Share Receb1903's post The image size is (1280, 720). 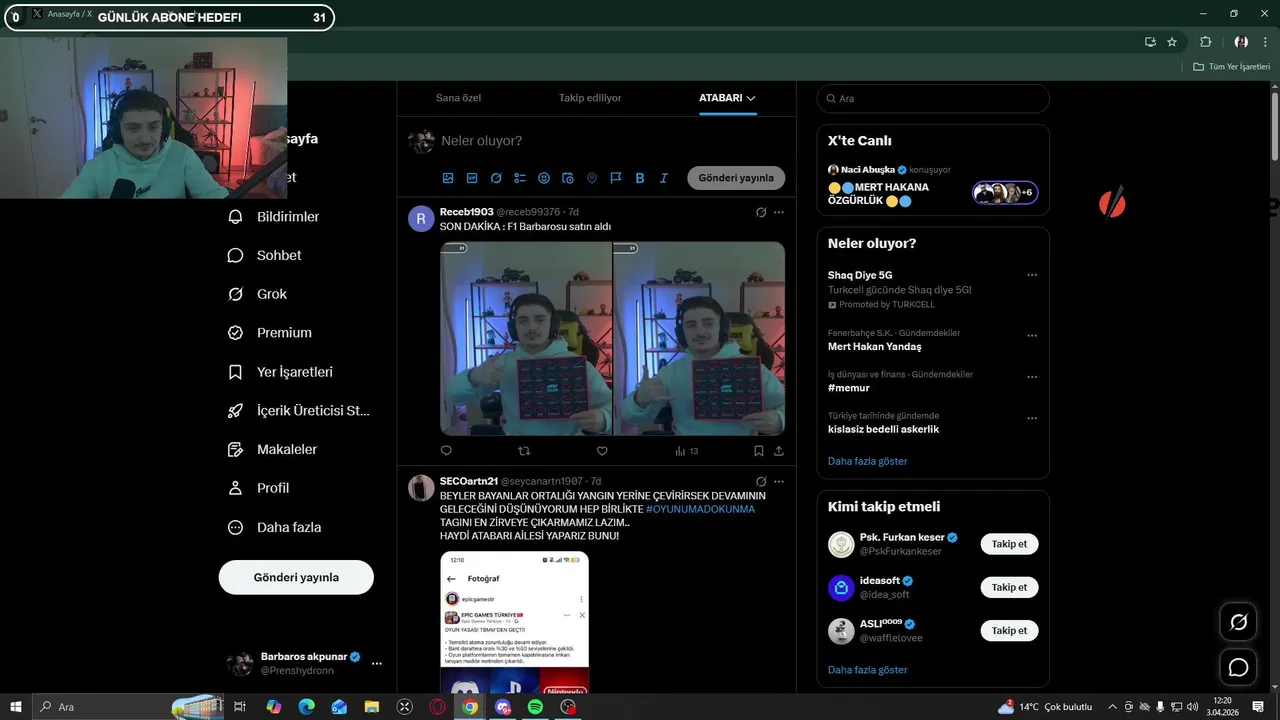[779, 451]
